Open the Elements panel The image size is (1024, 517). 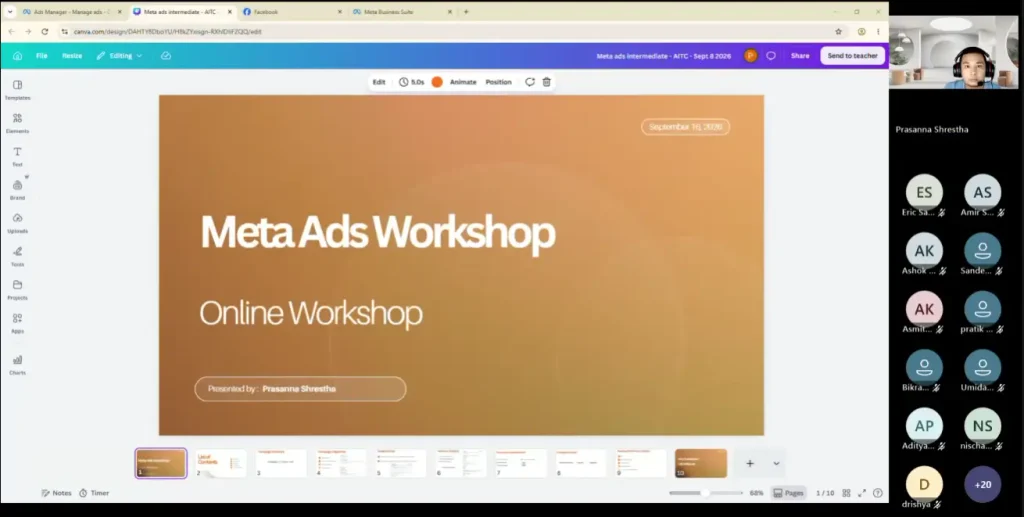pyautogui.click(x=18, y=123)
